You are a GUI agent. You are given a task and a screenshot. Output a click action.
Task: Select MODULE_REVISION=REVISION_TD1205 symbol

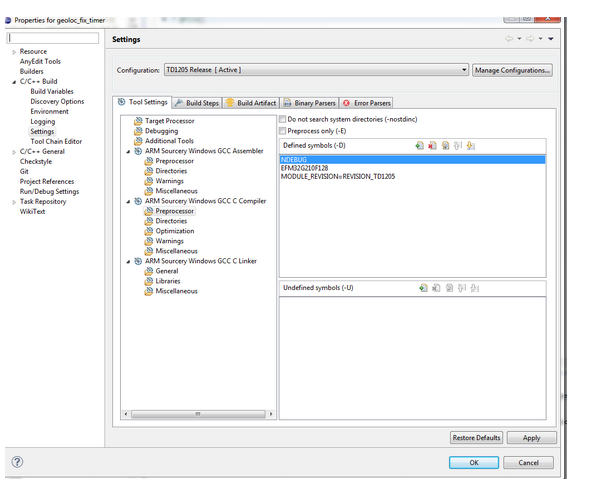[338, 176]
